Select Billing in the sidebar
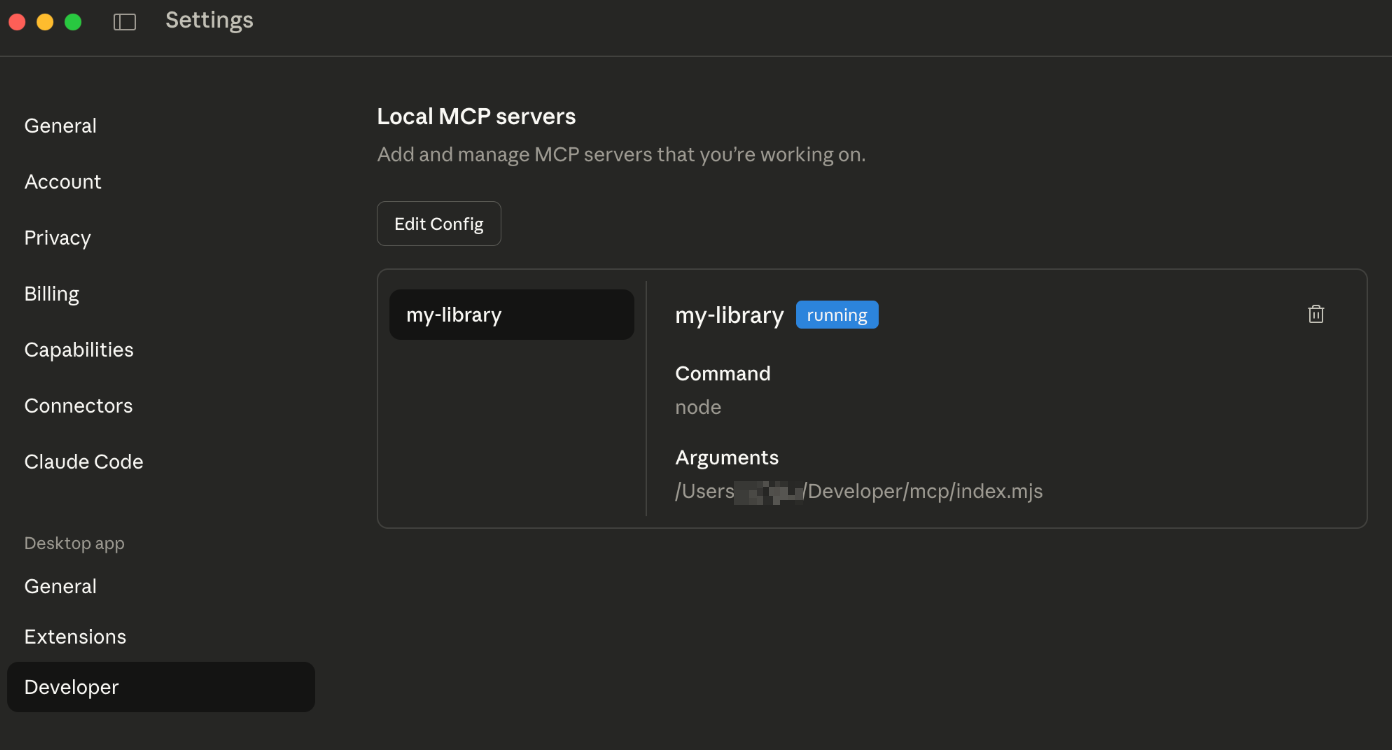The image size is (1392, 750). (51, 294)
